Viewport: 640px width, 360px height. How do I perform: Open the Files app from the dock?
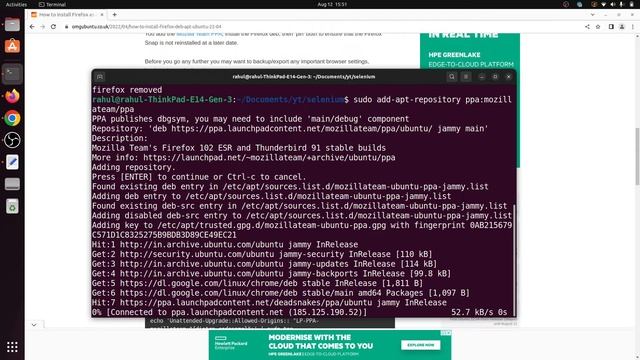click(x=12, y=24)
